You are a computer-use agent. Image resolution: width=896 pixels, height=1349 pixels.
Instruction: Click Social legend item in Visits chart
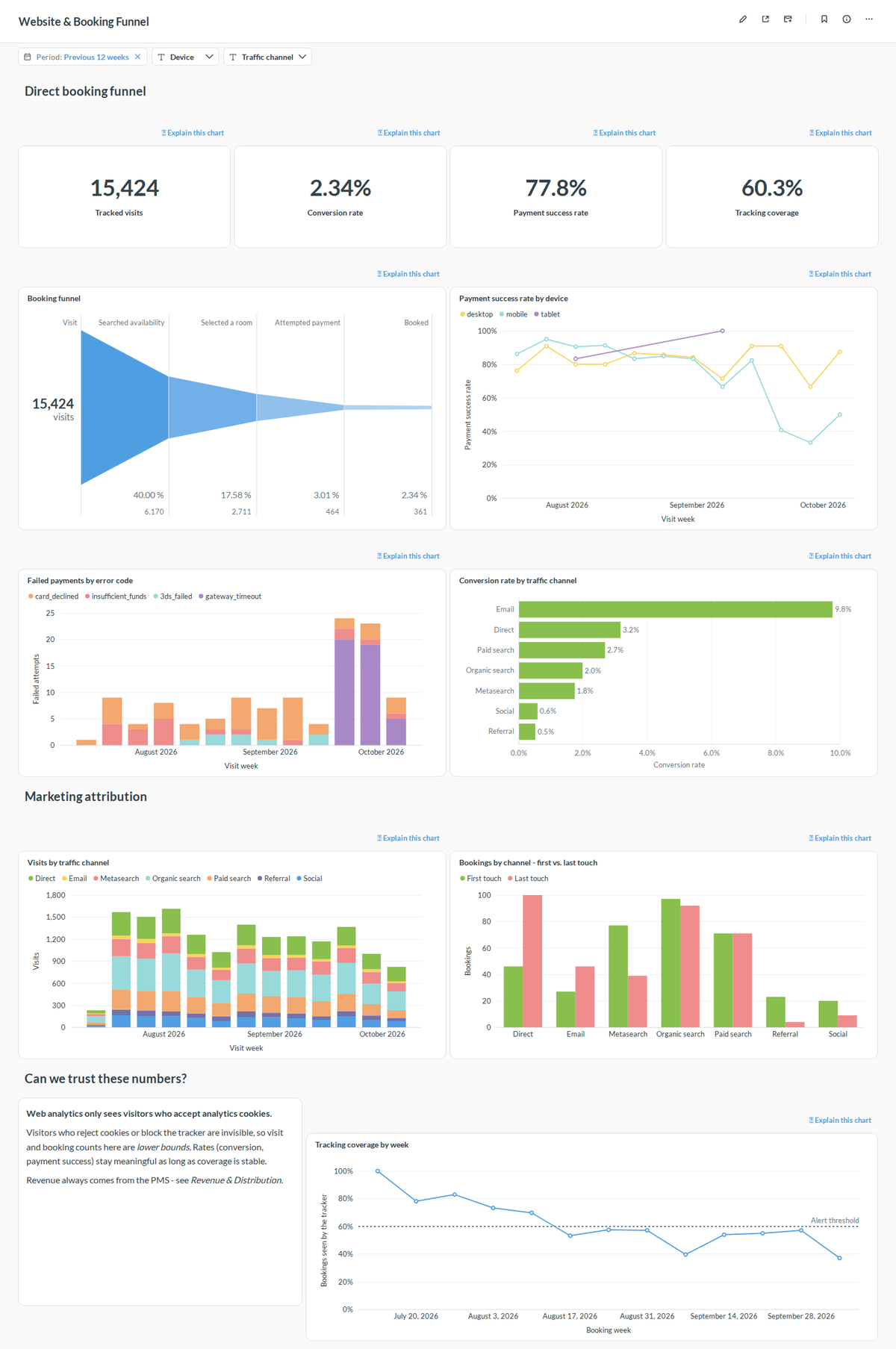(309, 879)
